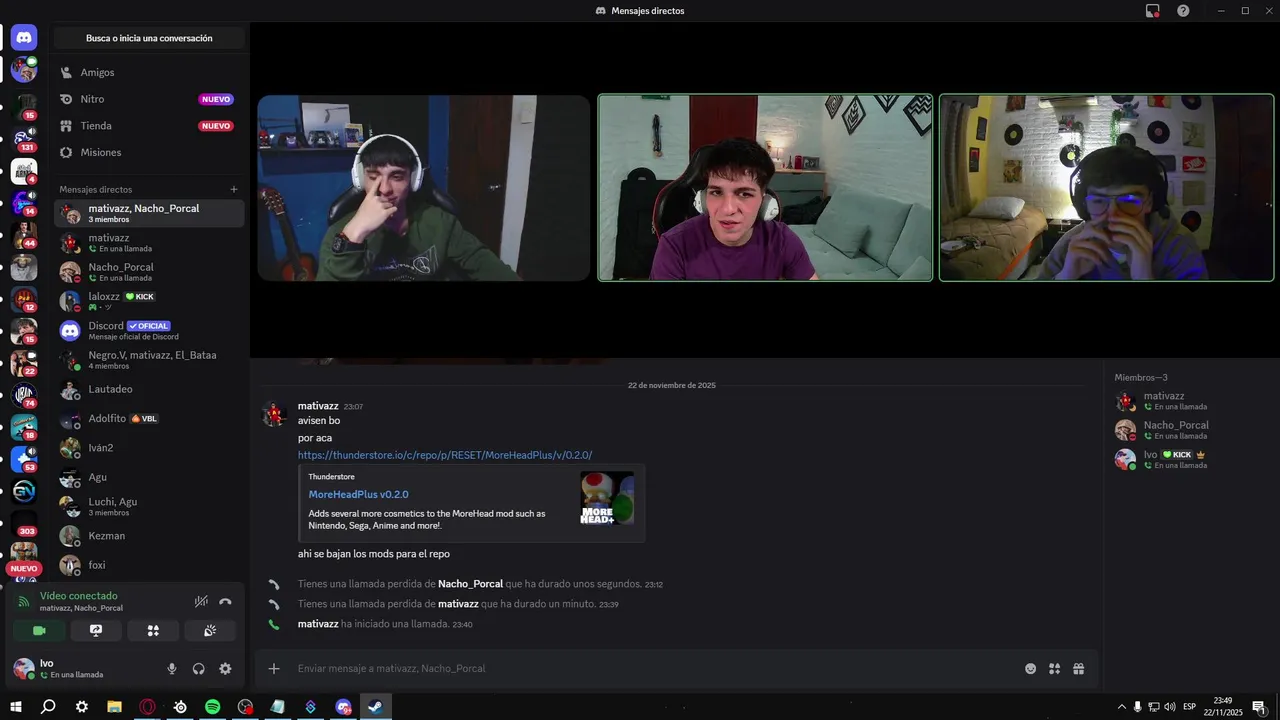Open group Negro.V, mativazz, El_Bataa
Viewport: 1280px width, 720px height.
tap(149, 359)
